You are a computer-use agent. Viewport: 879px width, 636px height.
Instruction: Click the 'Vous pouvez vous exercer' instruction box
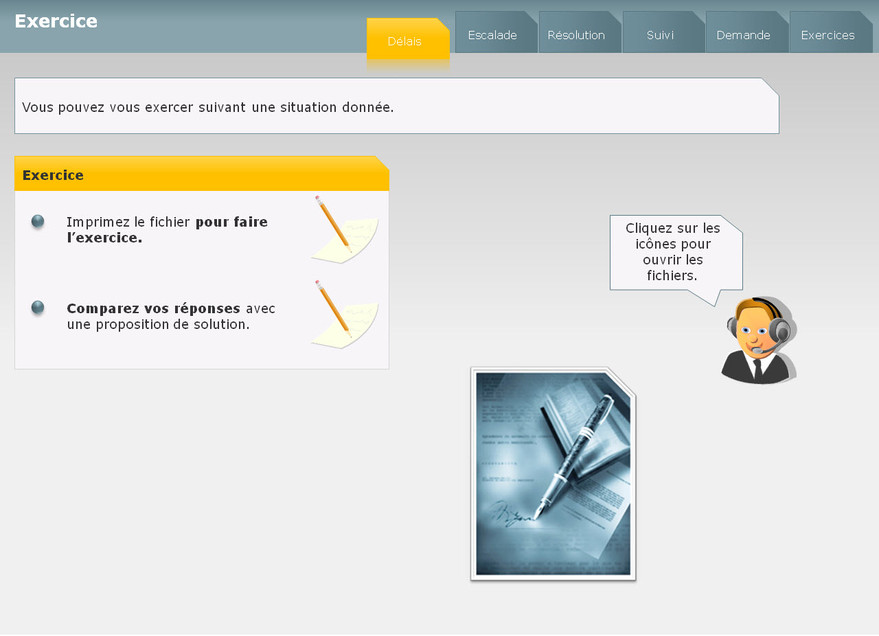tap(396, 107)
